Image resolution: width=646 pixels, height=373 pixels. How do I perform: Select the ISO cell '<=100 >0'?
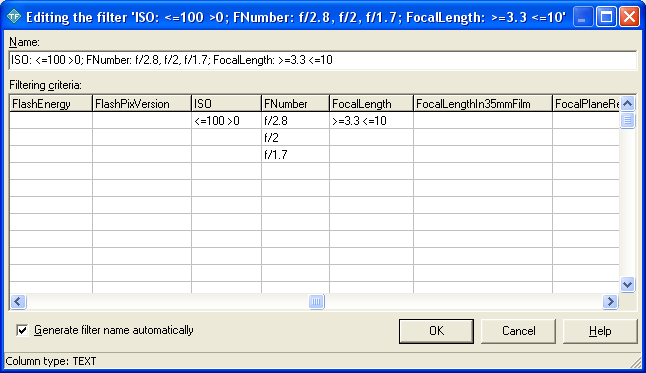coord(226,121)
